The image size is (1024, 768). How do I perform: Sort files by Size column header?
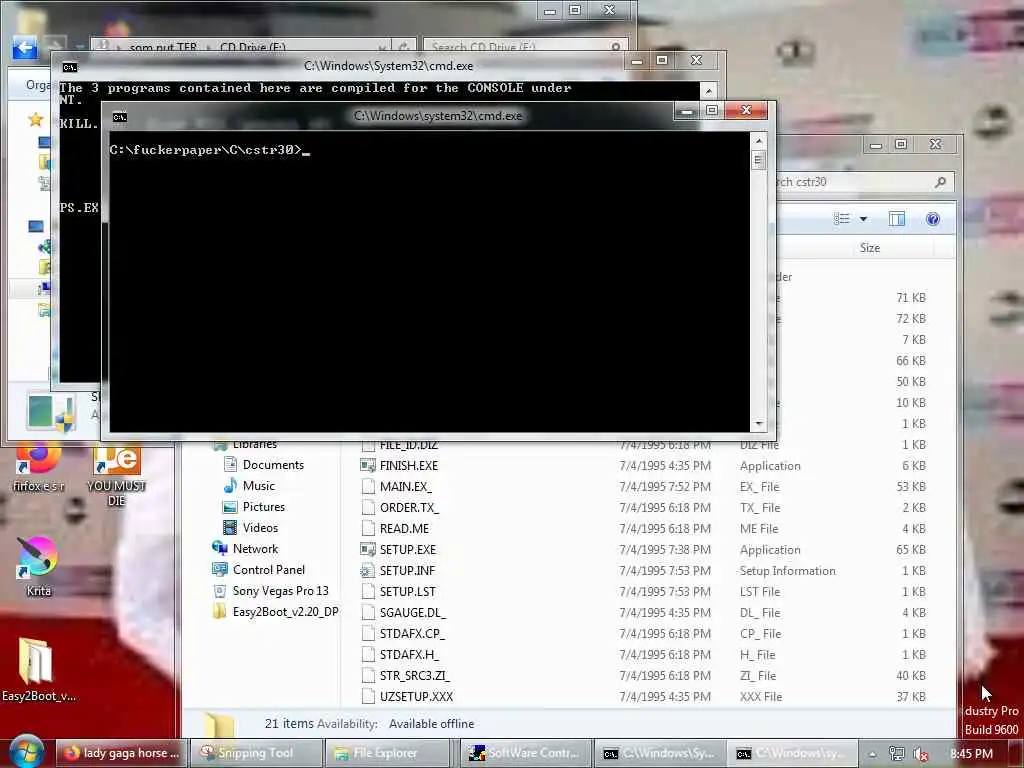click(870, 248)
